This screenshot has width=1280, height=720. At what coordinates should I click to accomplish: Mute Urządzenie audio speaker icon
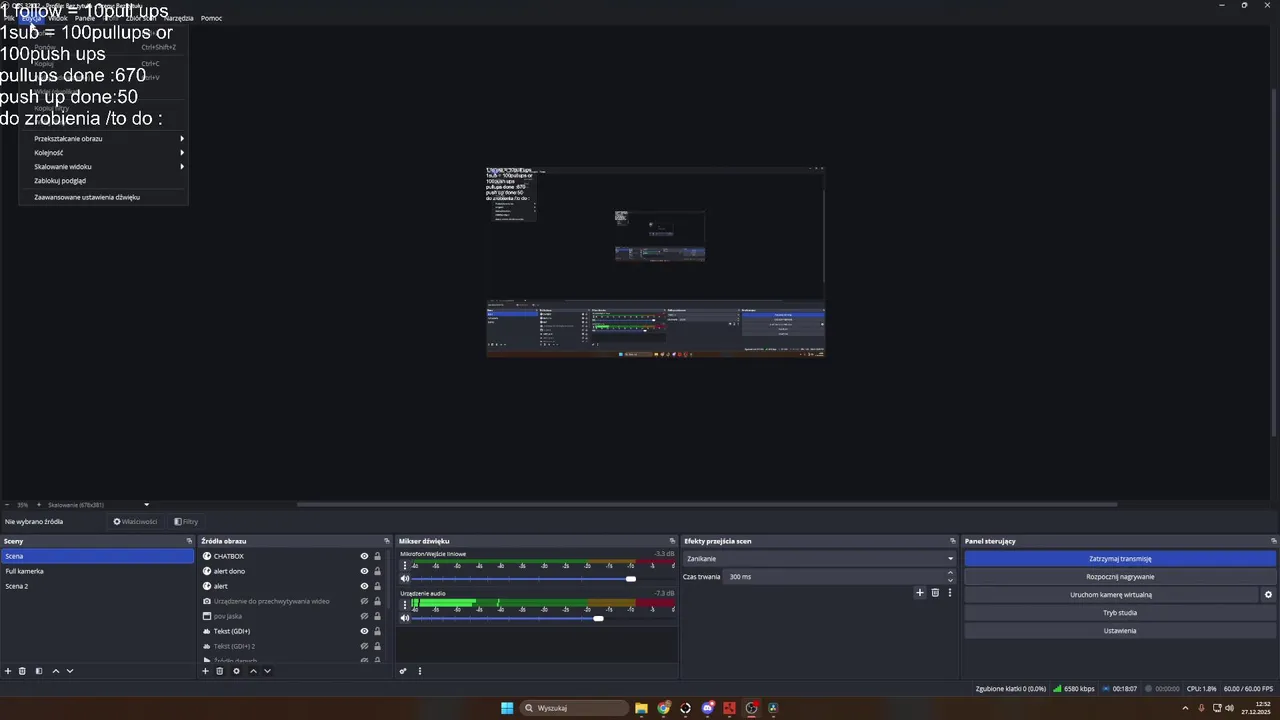pyautogui.click(x=405, y=618)
